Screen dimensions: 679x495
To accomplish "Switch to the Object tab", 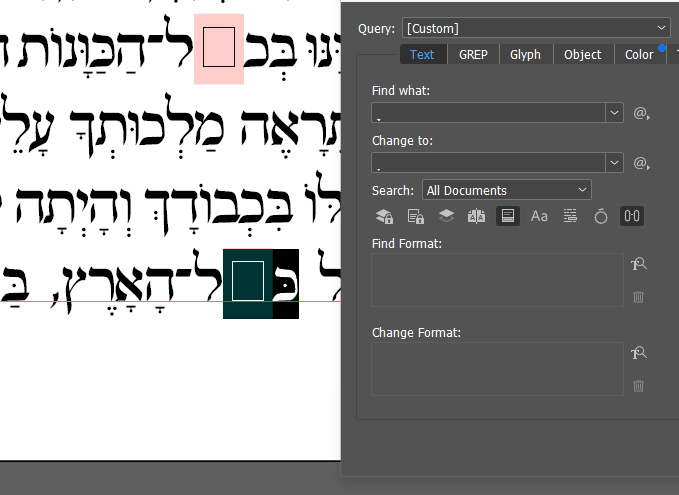I will (x=582, y=55).
